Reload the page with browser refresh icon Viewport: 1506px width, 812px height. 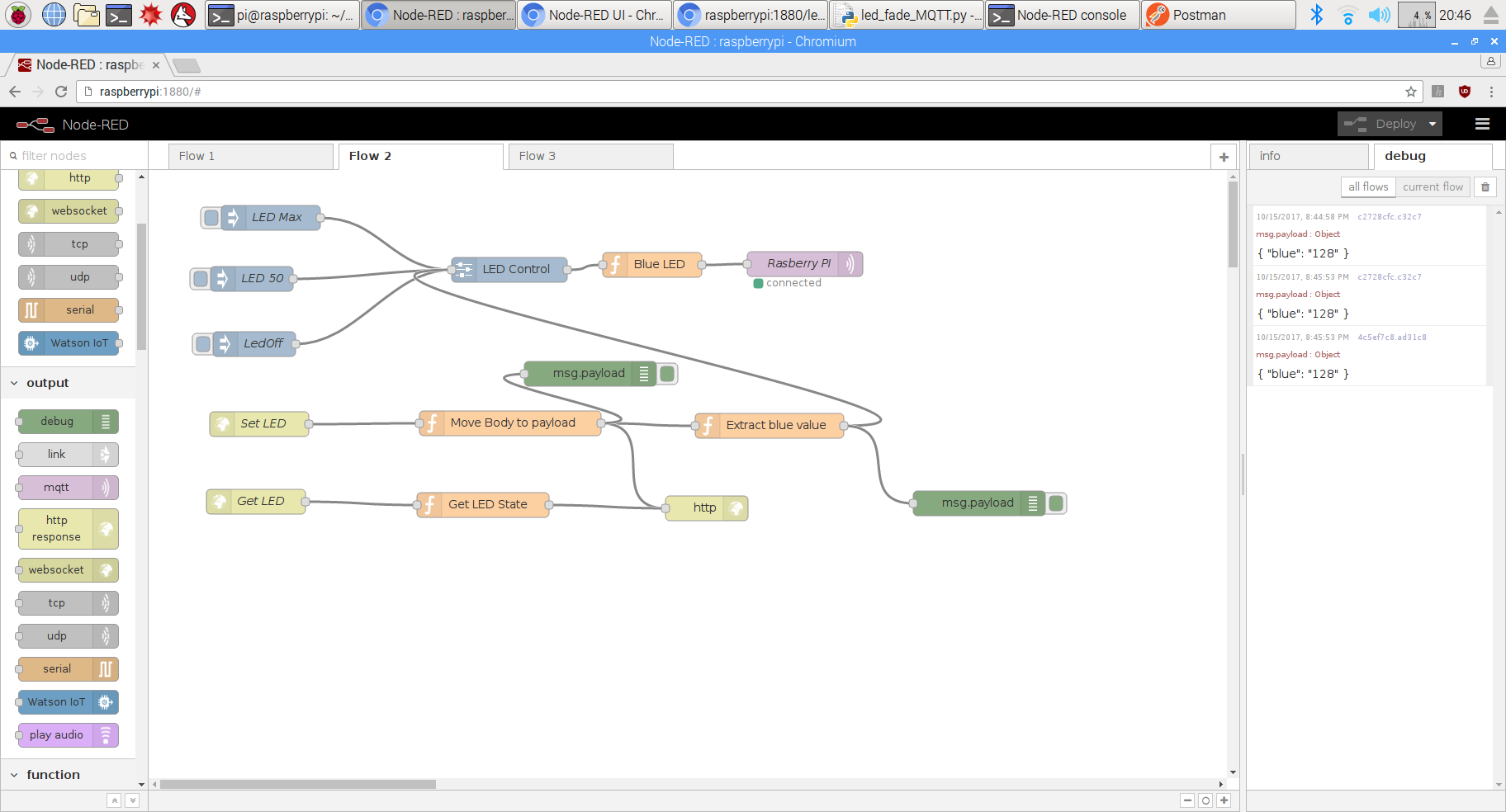tap(61, 92)
